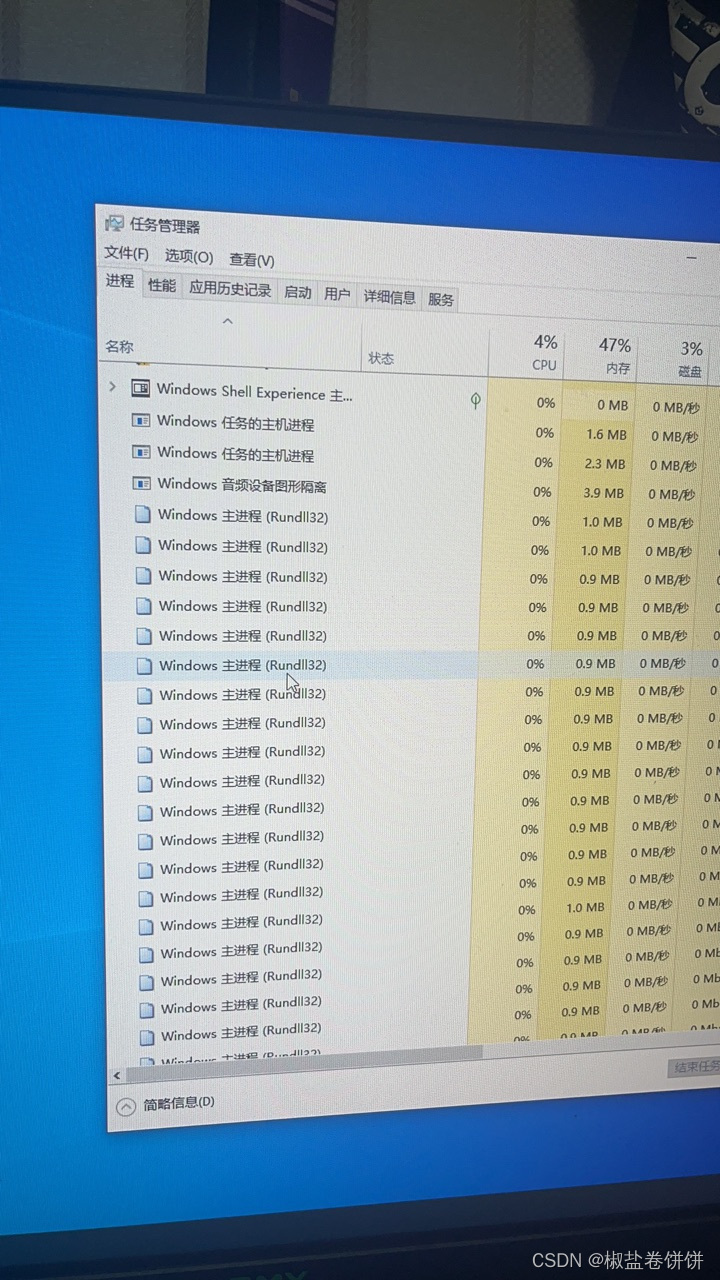Select Windows 任务的主机进程 row using 1.6 MB
720x1280 pixels.
click(410, 428)
